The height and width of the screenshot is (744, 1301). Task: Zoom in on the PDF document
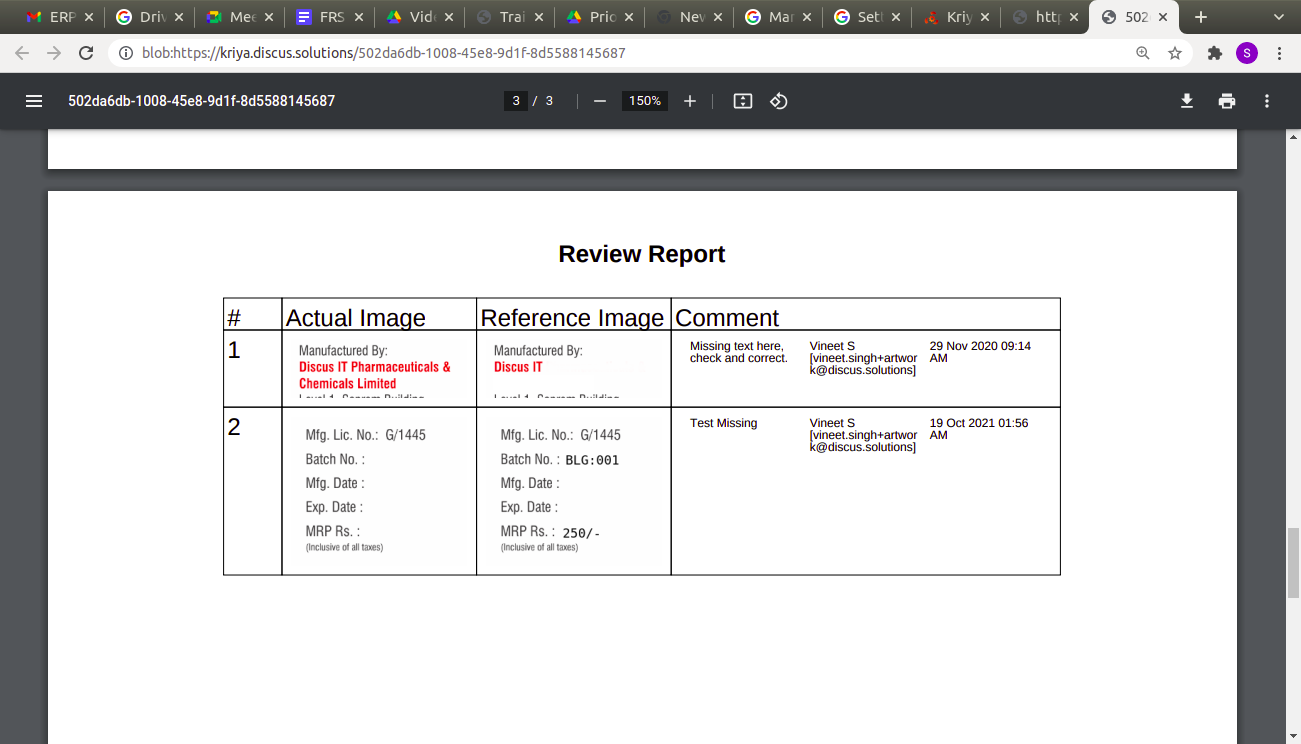[690, 101]
